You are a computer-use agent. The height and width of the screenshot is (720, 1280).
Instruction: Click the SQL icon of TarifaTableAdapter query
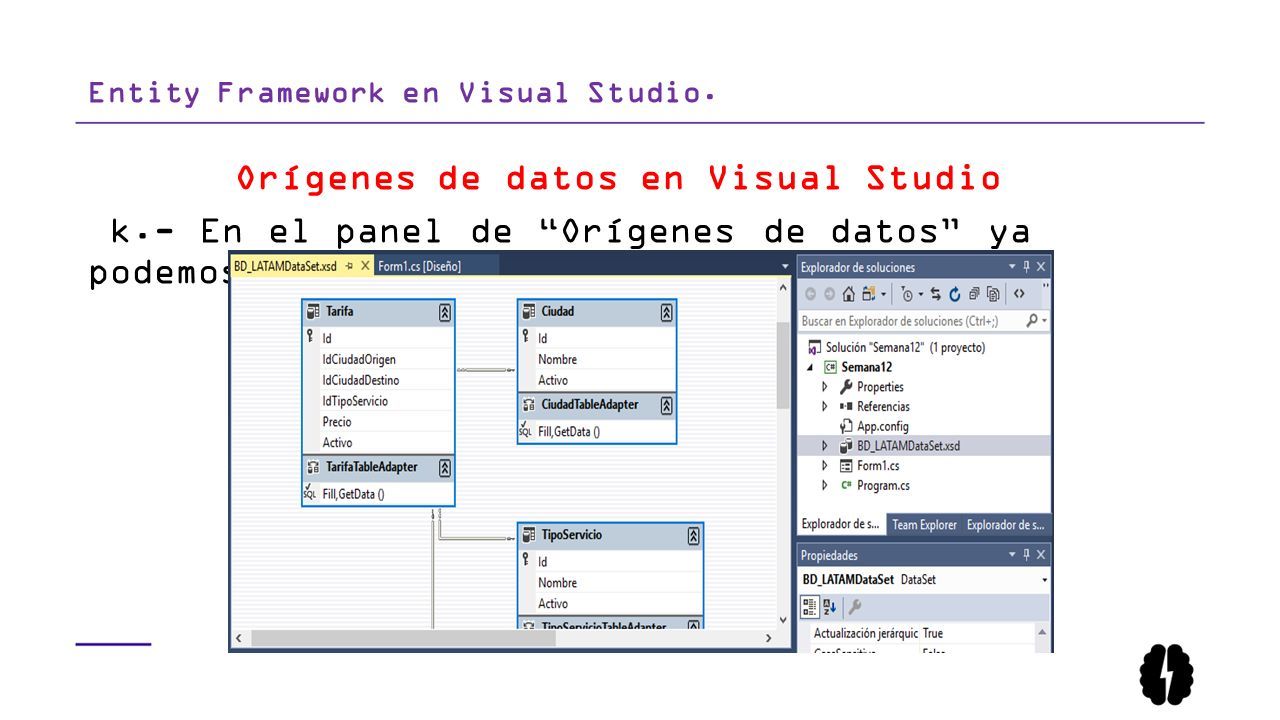pos(310,492)
